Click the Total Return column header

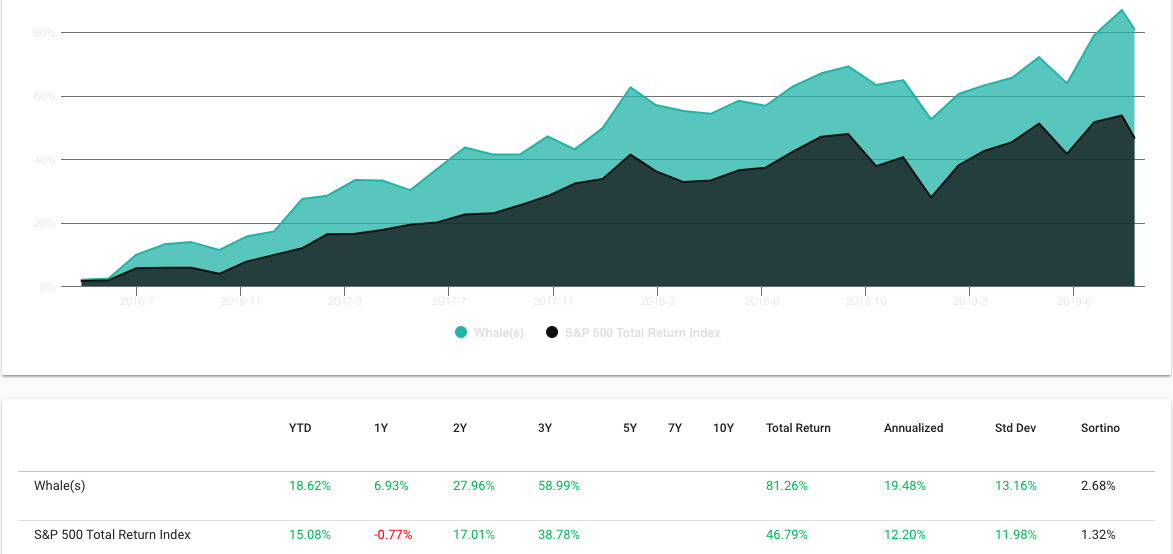click(x=798, y=428)
